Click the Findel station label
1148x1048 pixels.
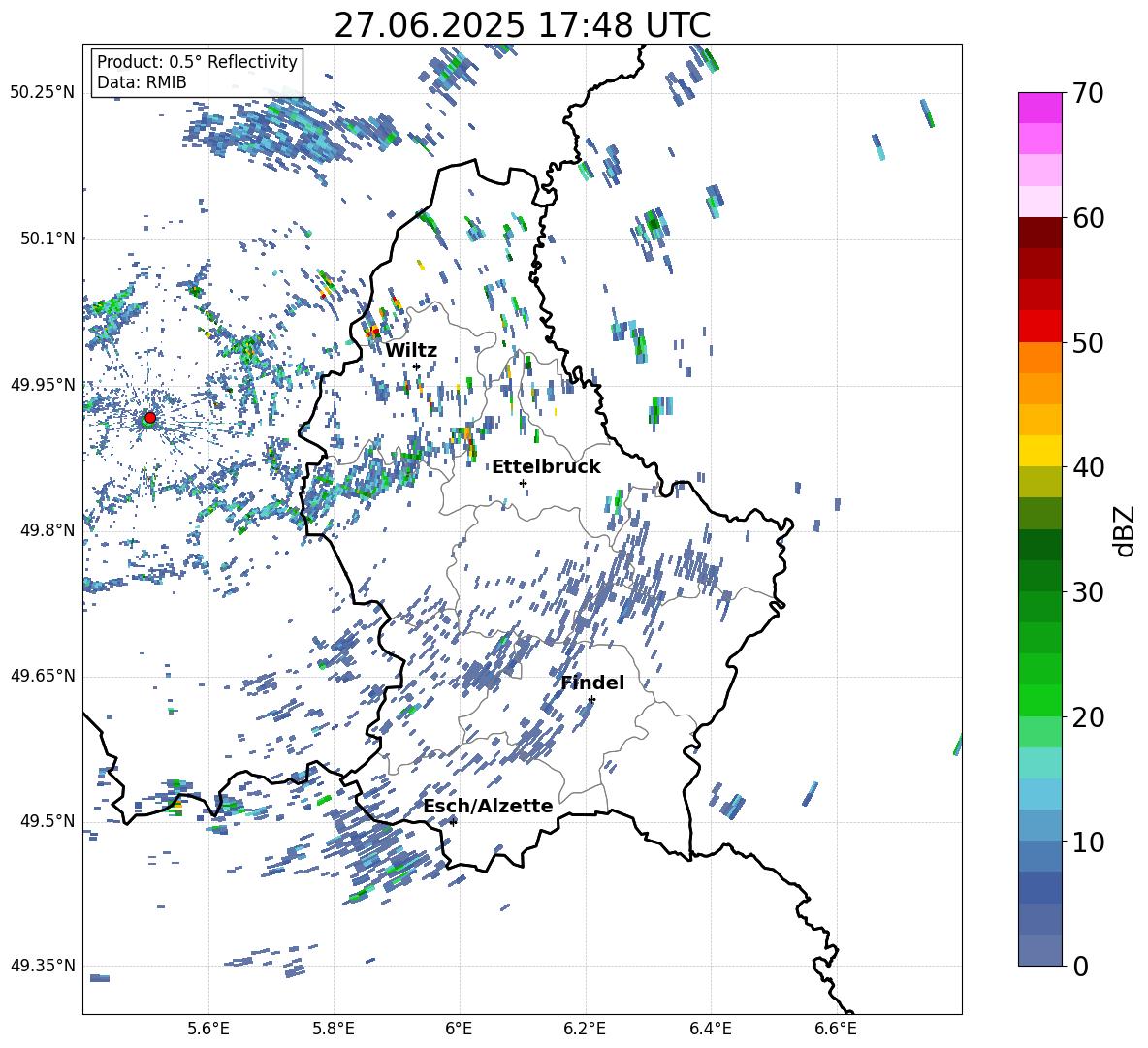[592, 683]
